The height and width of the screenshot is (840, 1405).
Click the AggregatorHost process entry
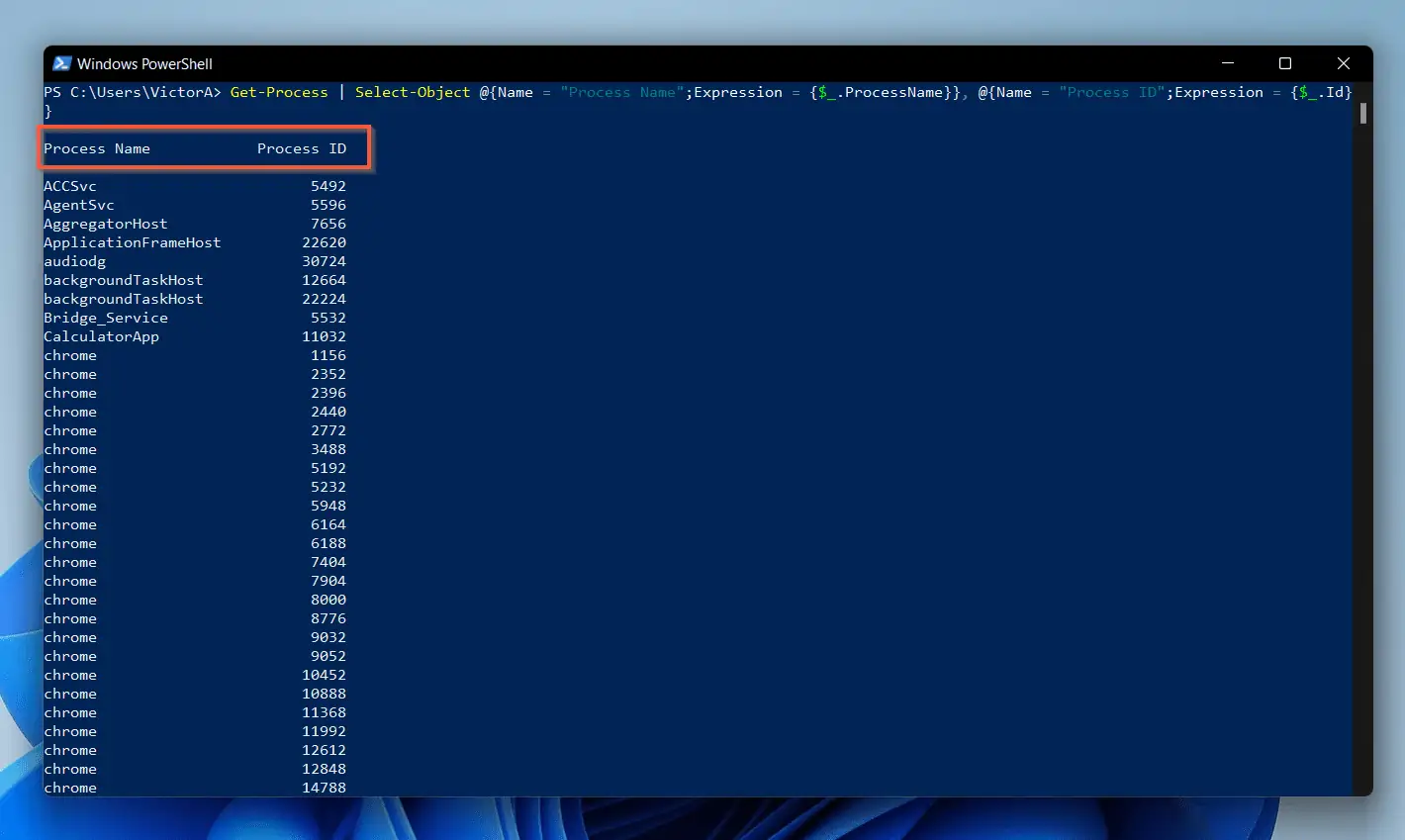106,224
